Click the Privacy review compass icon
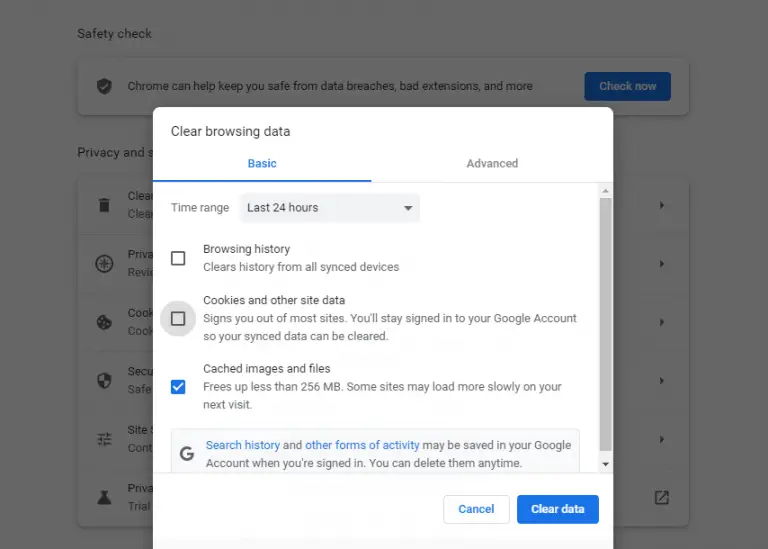 (104, 264)
